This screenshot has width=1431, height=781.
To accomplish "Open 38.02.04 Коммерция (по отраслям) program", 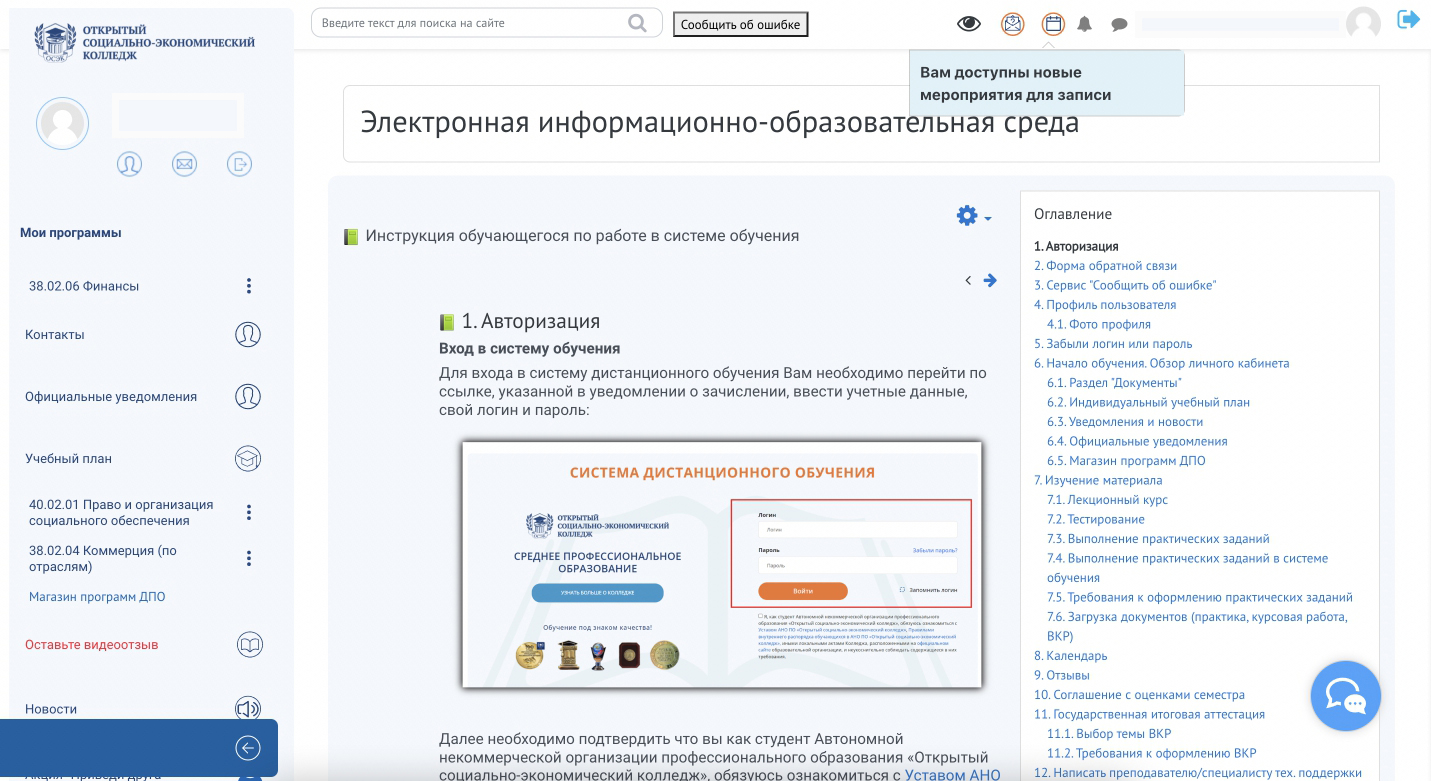I will [x=103, y=558].
